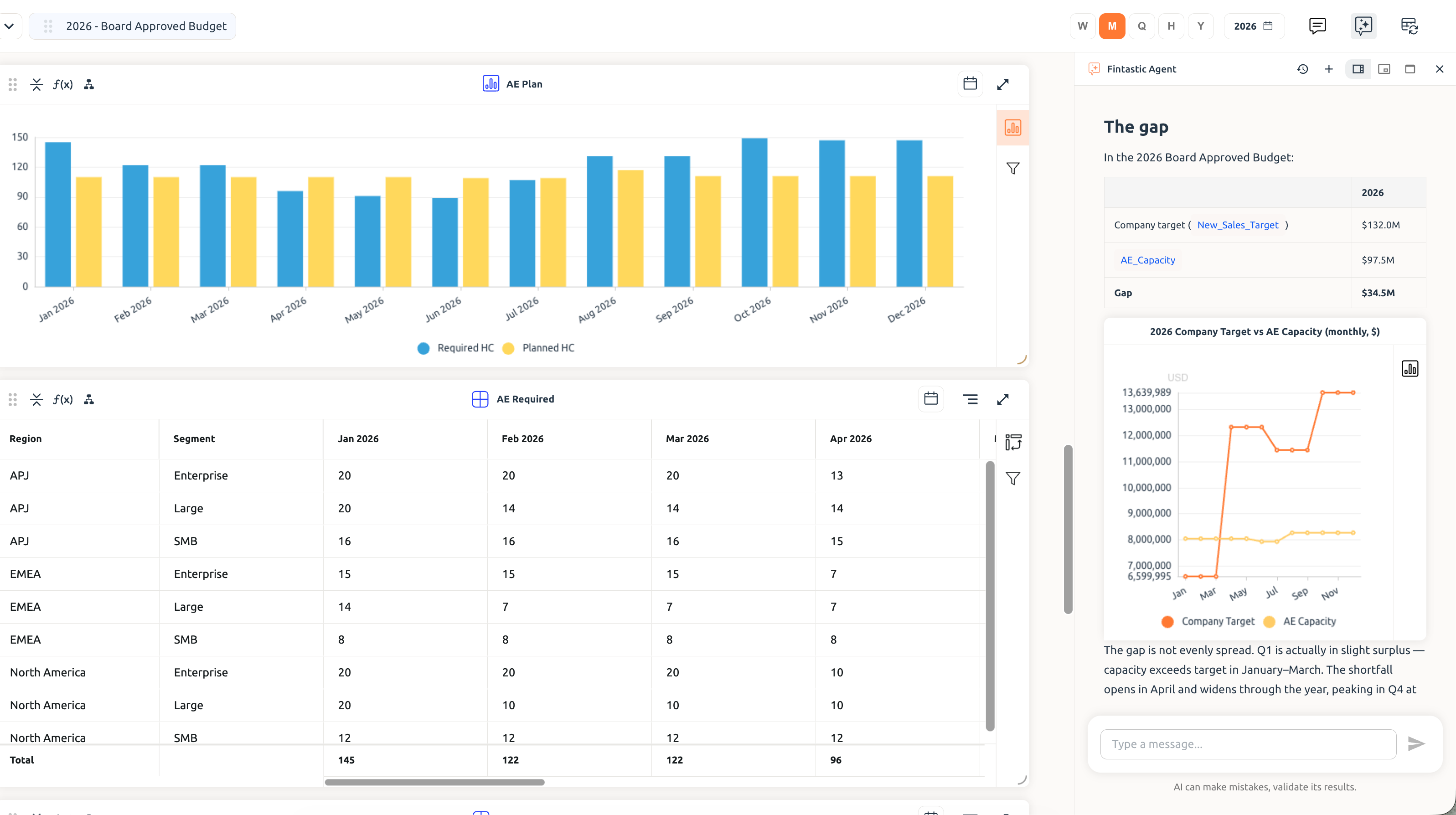Expand the AE Required table to fullscreen
Image resolution: width=1456 pixels, height=815 pixels.
(1003, 400)
